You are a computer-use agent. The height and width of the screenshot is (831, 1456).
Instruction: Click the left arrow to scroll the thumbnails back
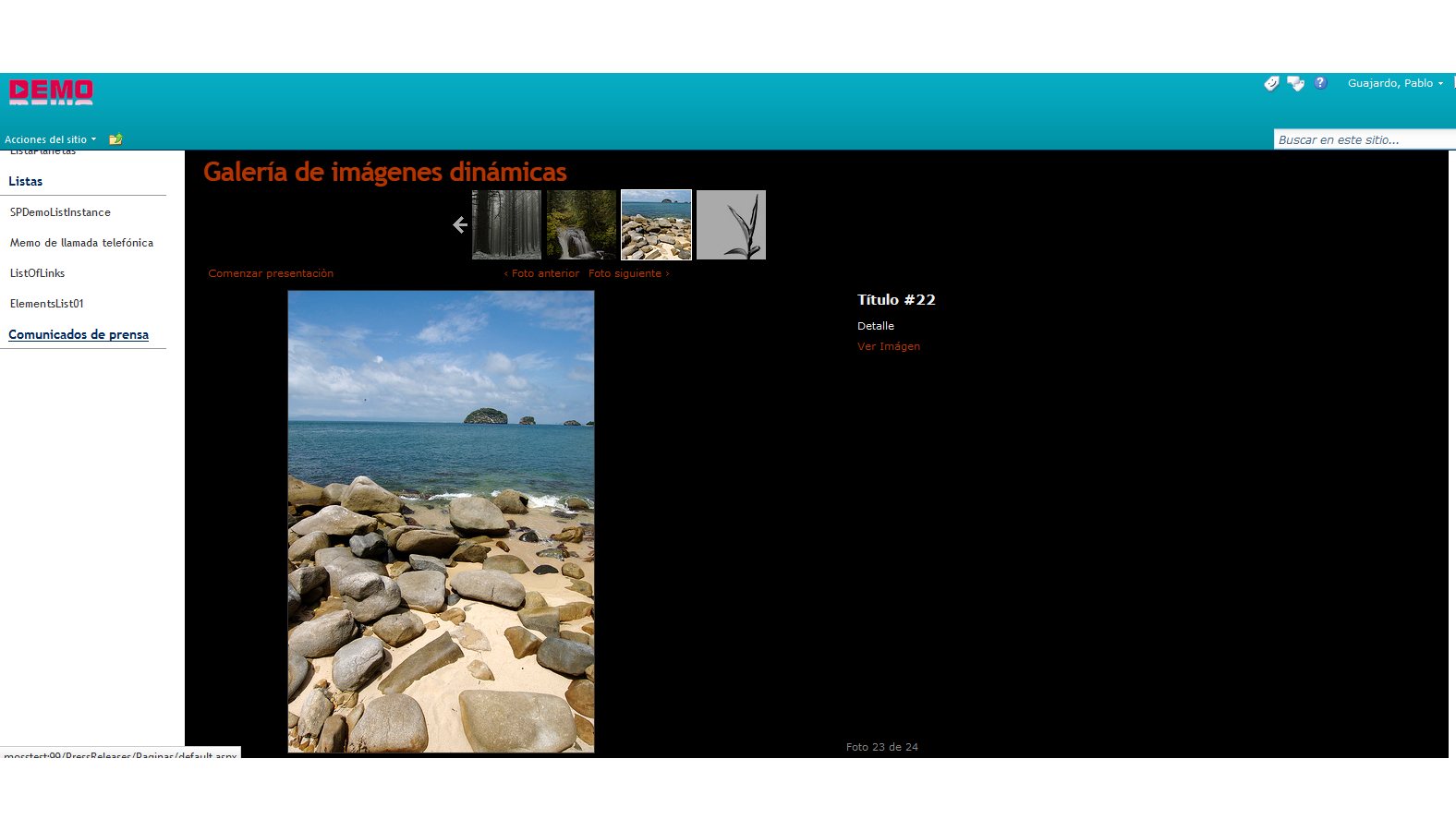pos(459,224)
